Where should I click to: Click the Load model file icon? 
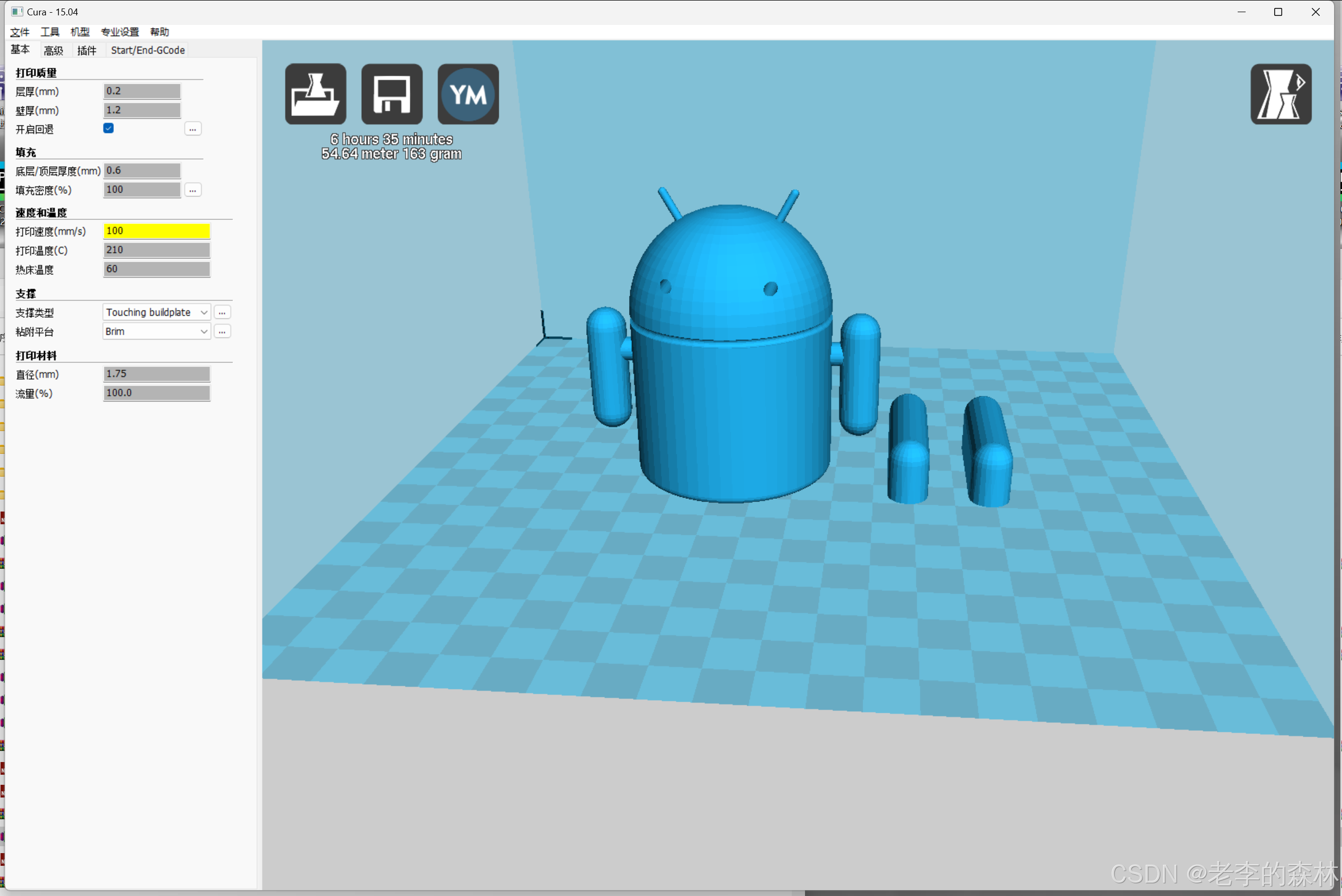315,94
